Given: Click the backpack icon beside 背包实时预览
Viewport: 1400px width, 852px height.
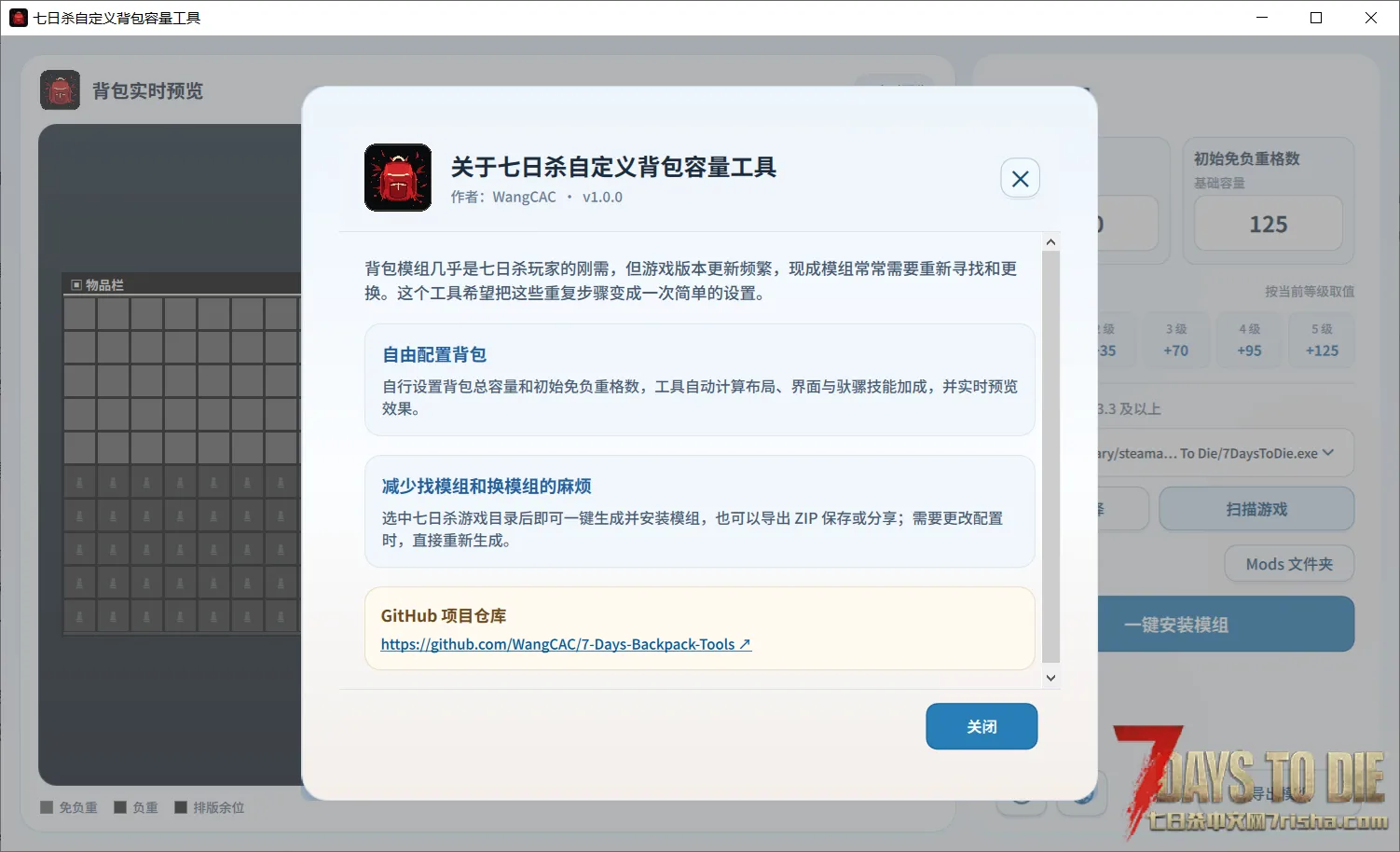Looking at the screenshot, I should (60, 90).
